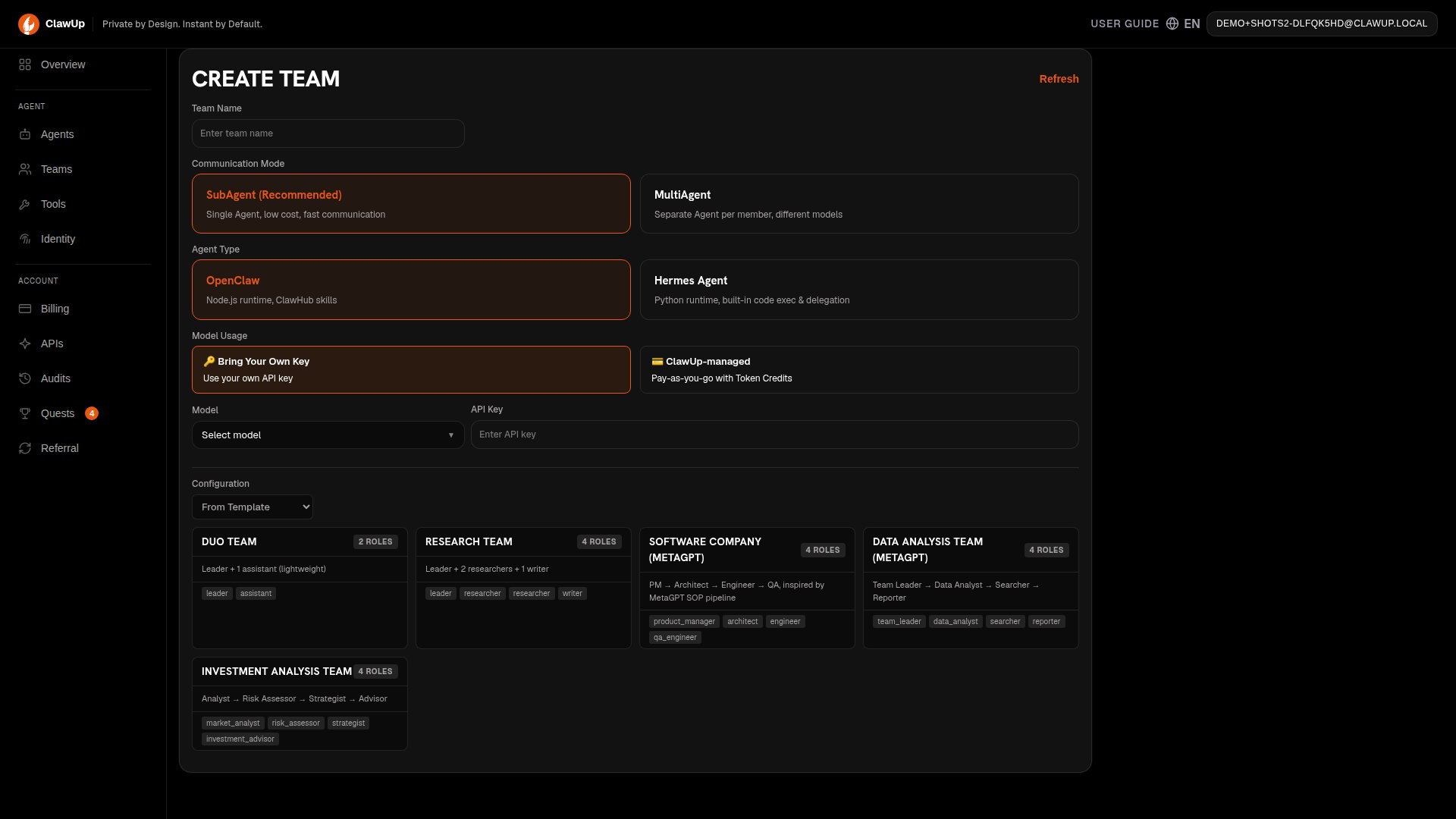The height and width of the screenshot is (819, 1456).
Task: Click the product_manager role tag
Action: [x=684, y=622]
